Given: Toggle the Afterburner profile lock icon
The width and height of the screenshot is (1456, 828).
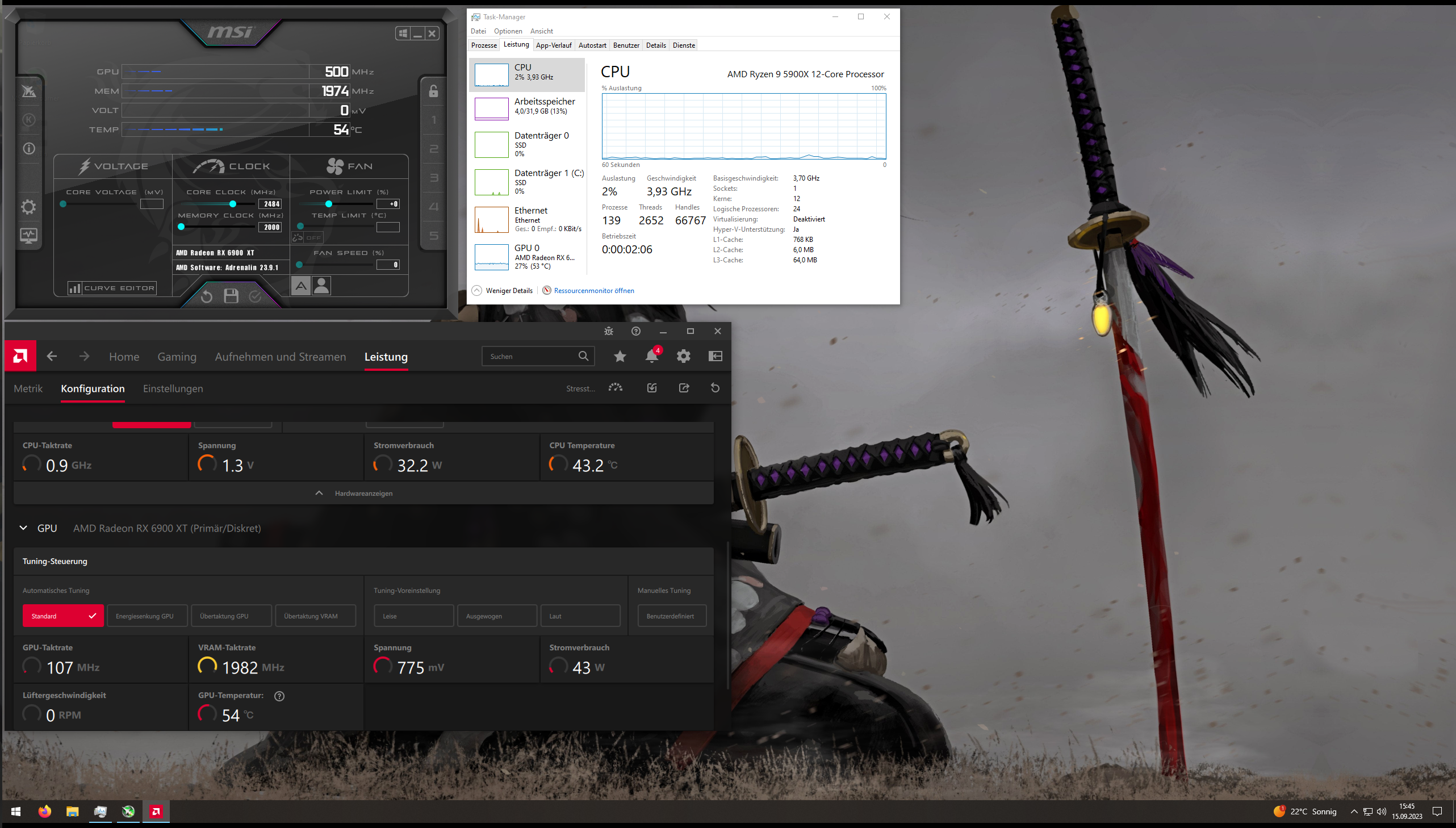Looking at the screenshot, I should pyautogui.click(x=433, y=91).
